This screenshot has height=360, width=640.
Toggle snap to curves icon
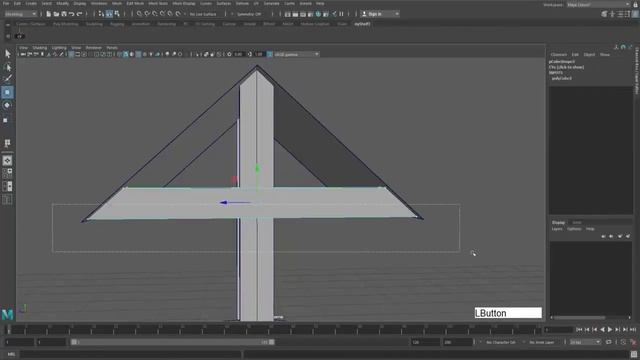(x=147, y=14)
